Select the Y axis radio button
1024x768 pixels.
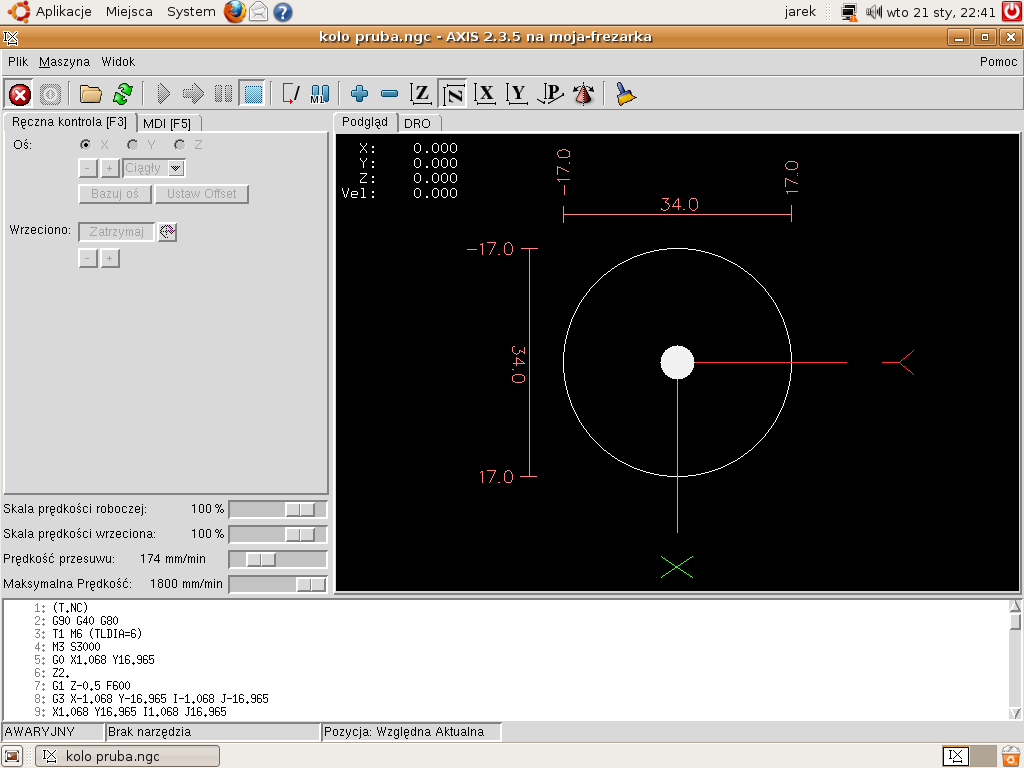tap(133, 144)
